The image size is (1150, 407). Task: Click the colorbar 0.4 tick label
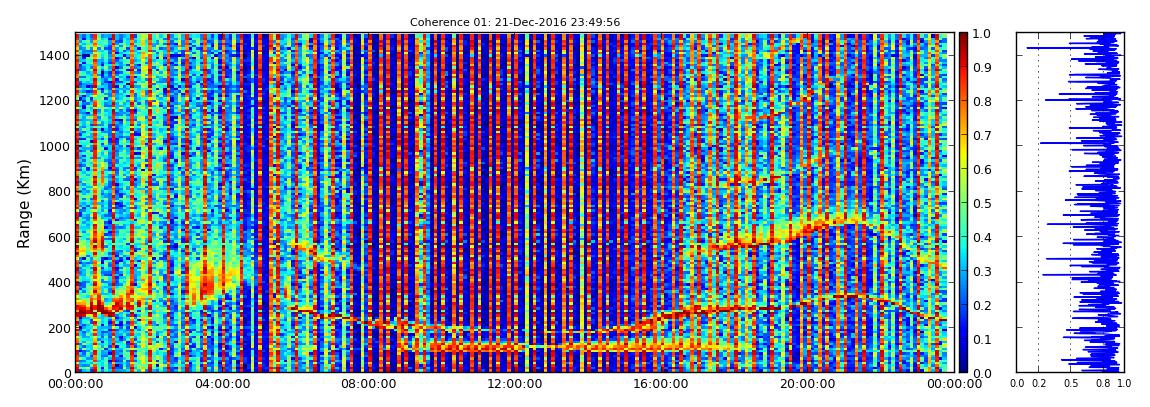[x=981, y=238]
